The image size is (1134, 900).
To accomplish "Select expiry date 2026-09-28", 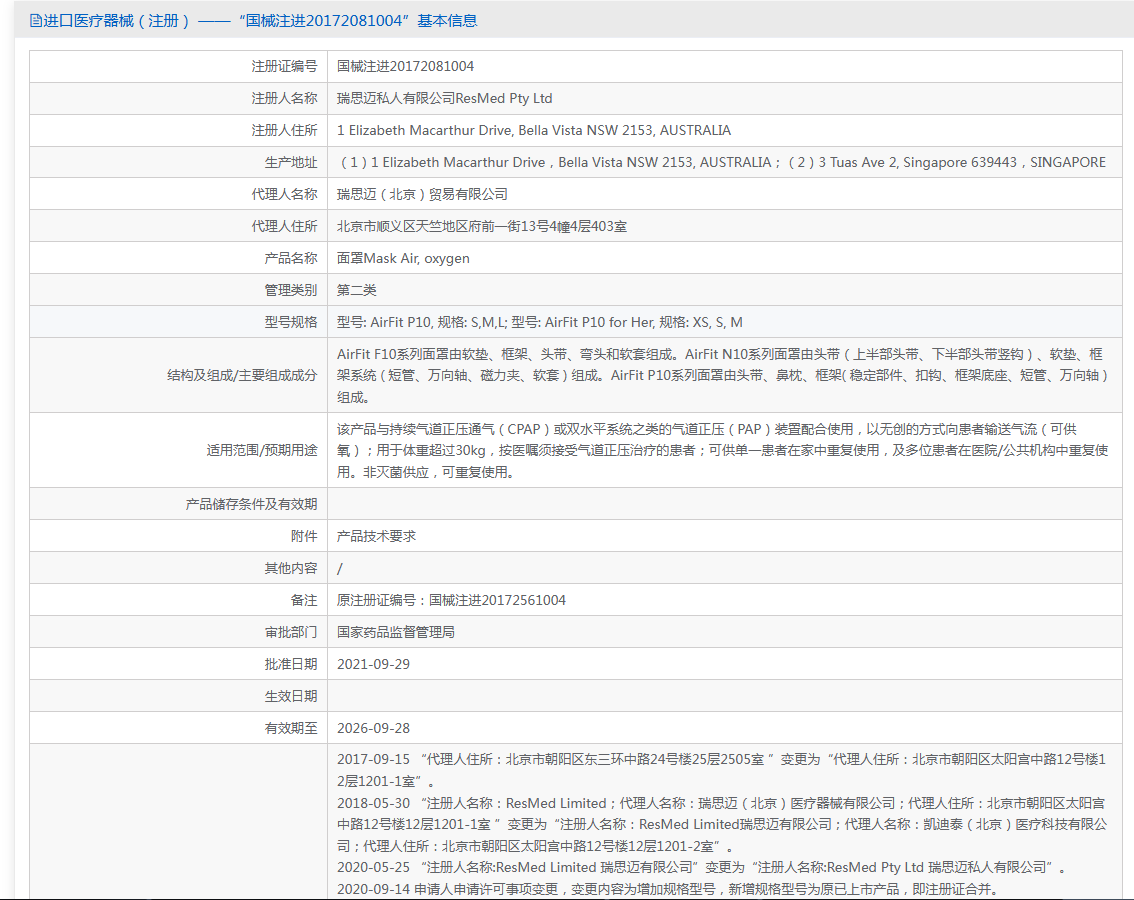I will 373,728.
